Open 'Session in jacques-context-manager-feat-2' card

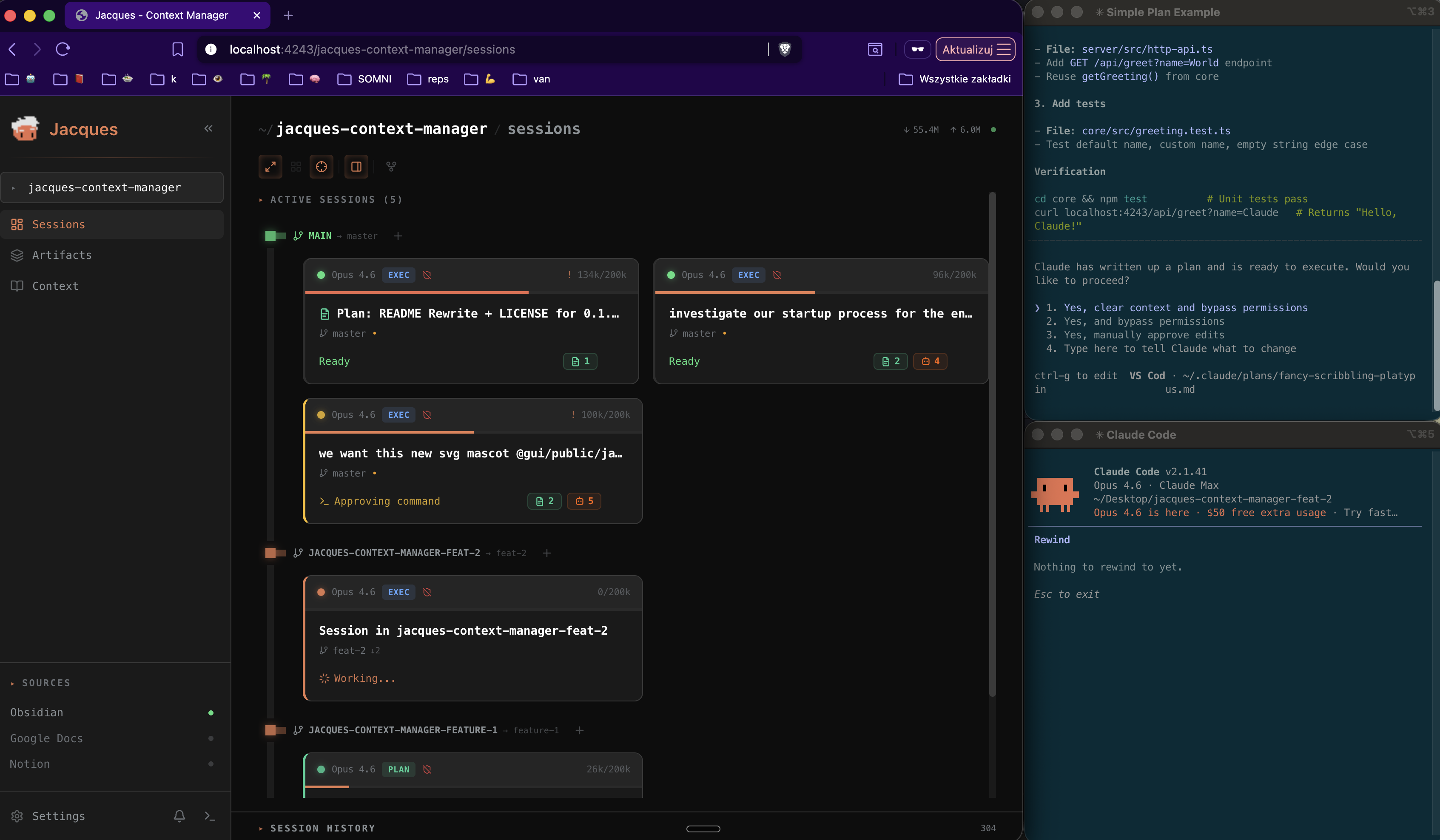coord(464,630)
